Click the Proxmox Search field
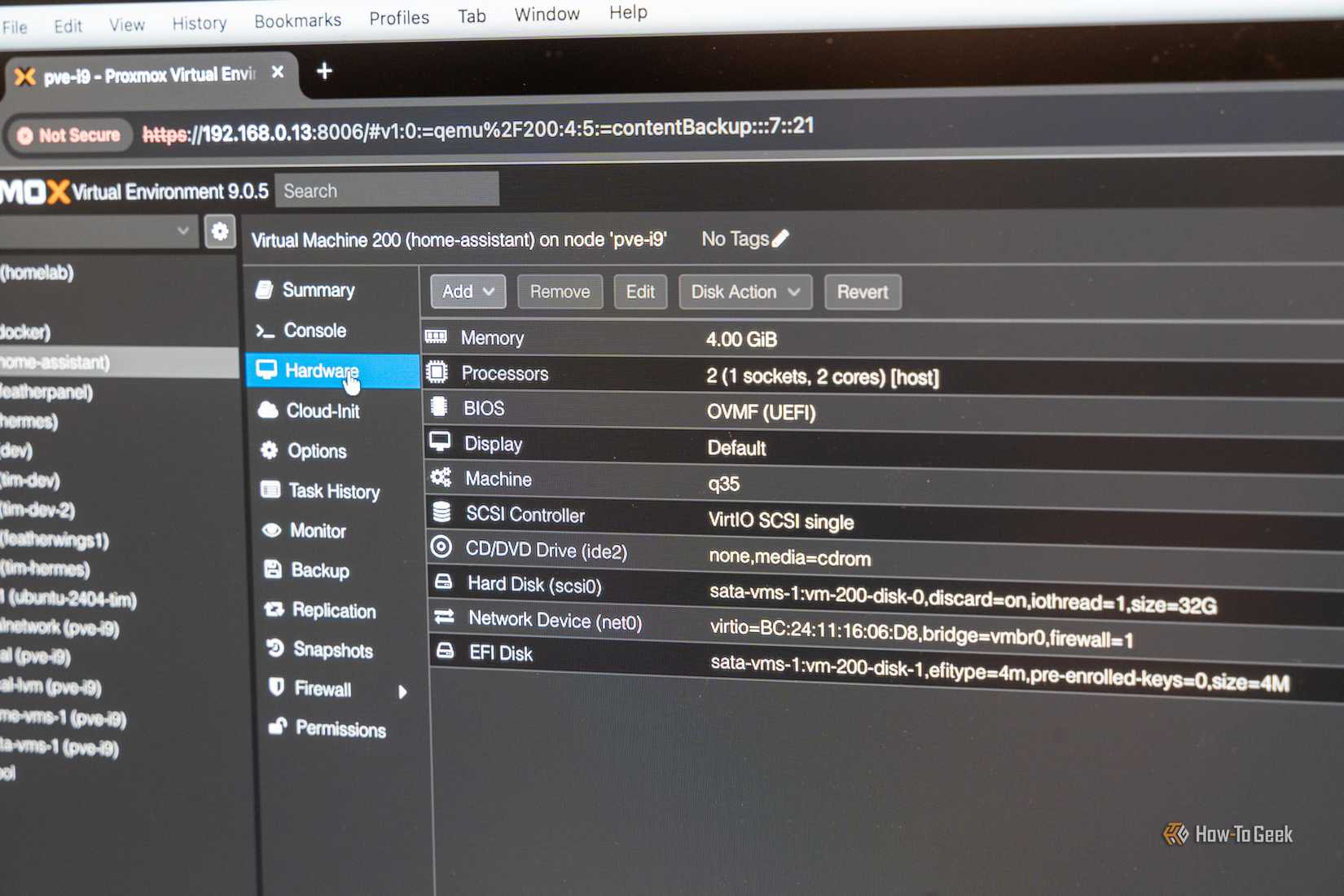Screen dimensions: 1344x896 click(x=387, y=191)
